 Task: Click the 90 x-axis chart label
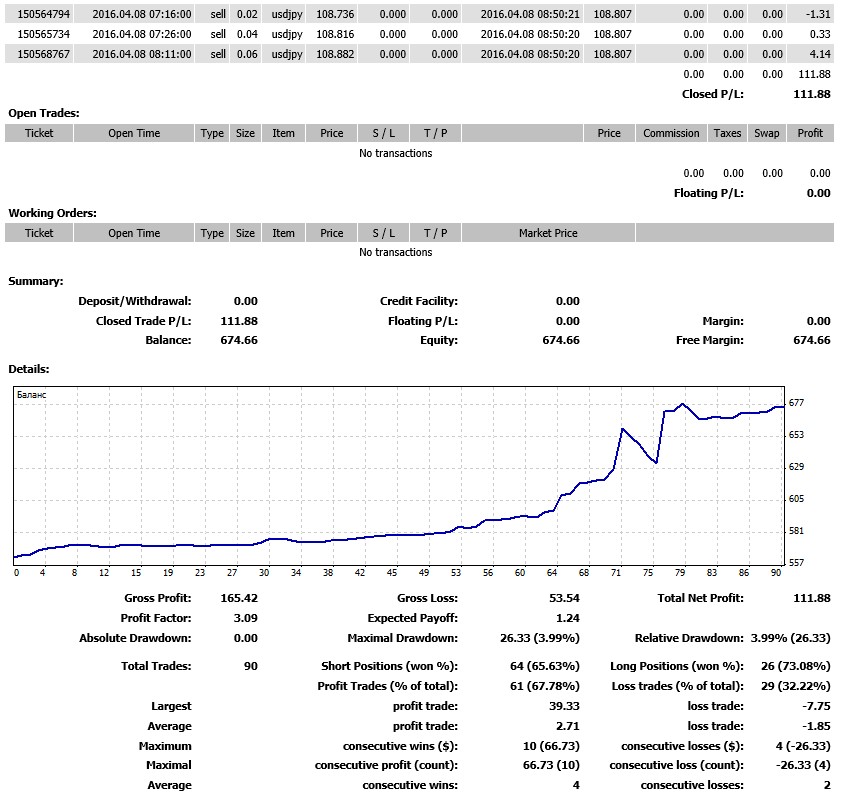click(x=776, y=572)
